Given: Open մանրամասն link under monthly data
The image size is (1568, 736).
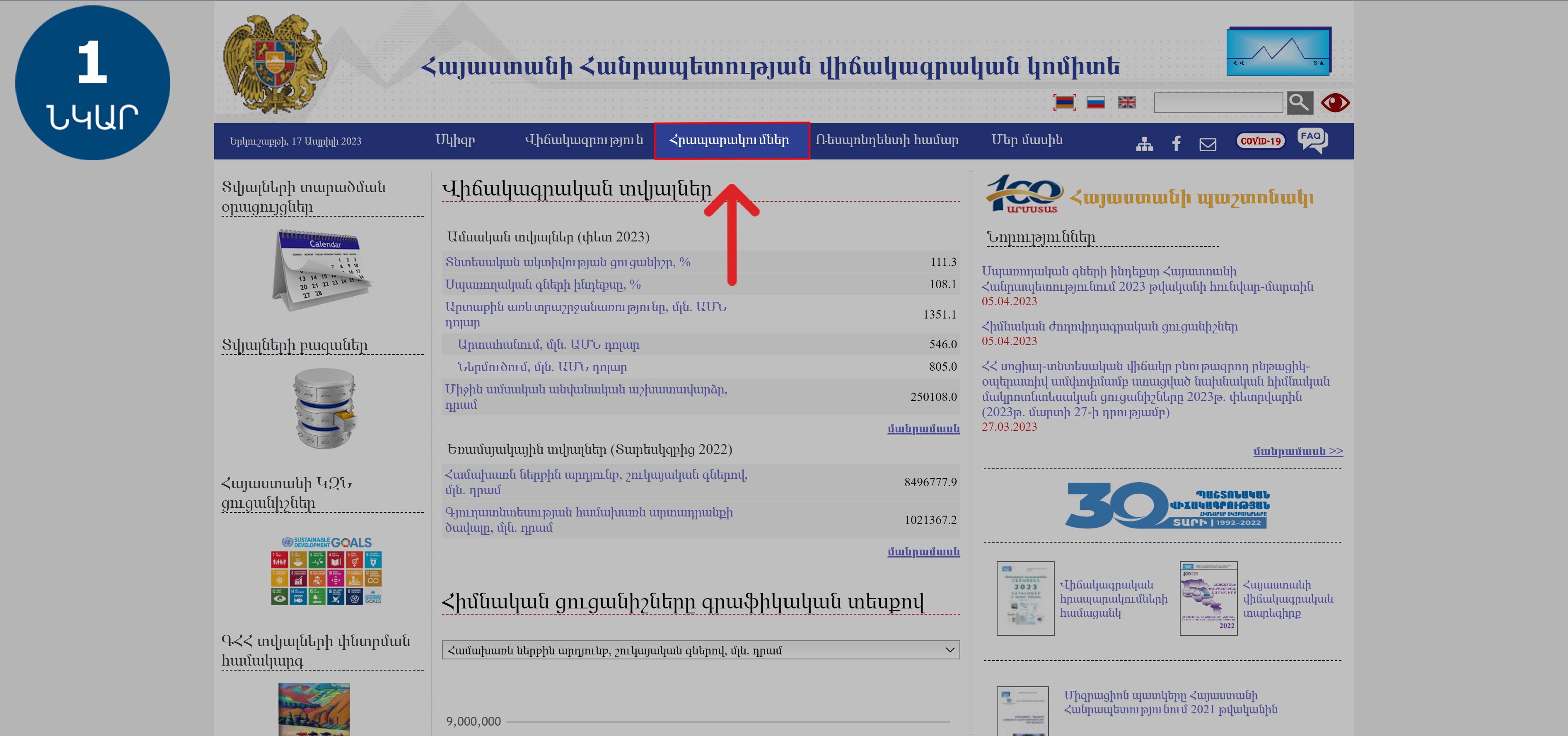Looking at the screenshot, I should click(x=923, y=429).
